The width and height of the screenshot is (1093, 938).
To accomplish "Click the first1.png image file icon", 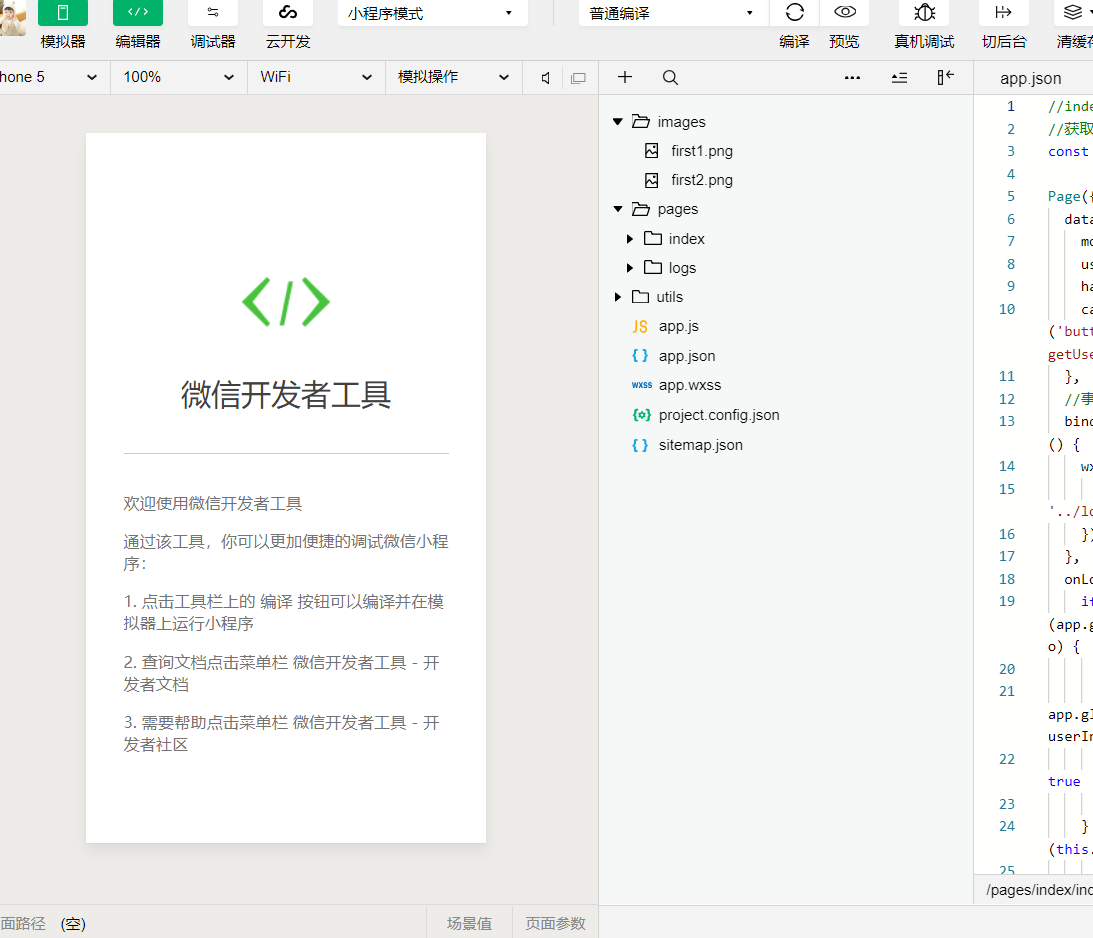I will 652,151.
